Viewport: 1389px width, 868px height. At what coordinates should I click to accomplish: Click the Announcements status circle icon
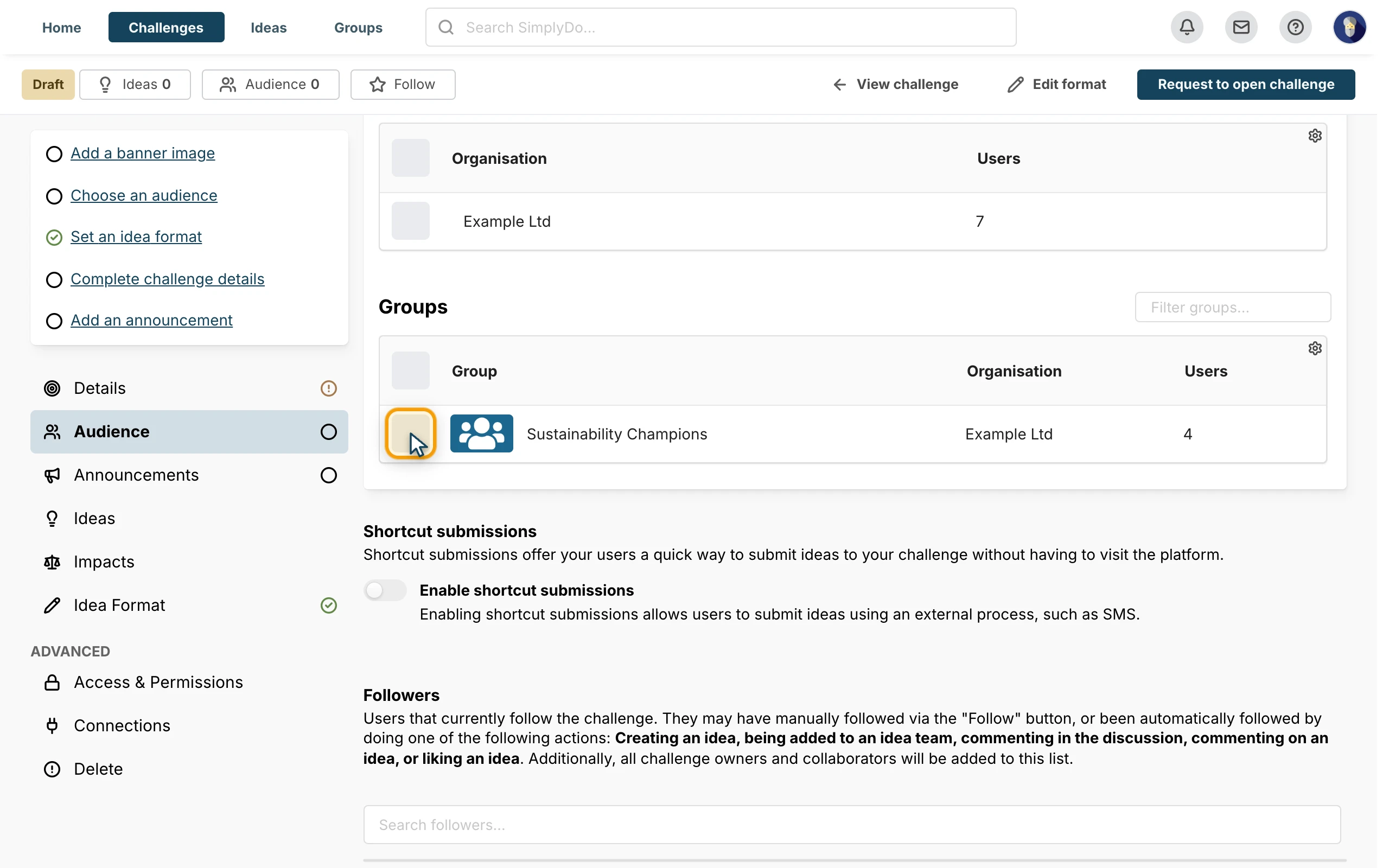pos(328,475)
